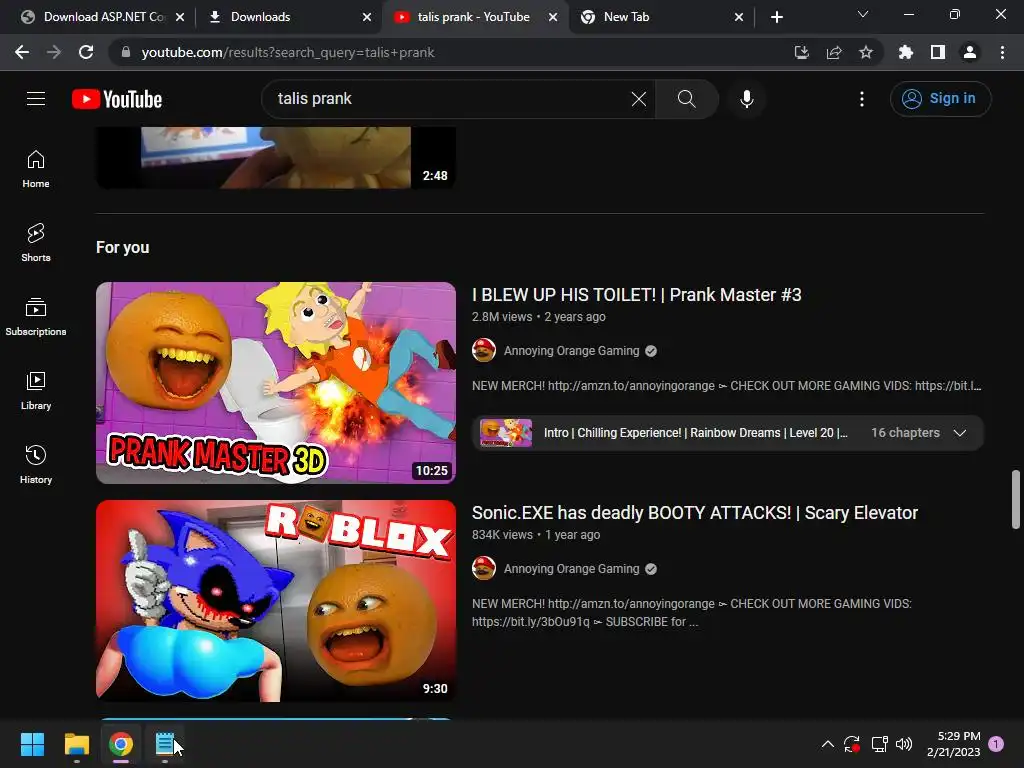
Task: Open the Chrome profile avatar
Action: 970,52
